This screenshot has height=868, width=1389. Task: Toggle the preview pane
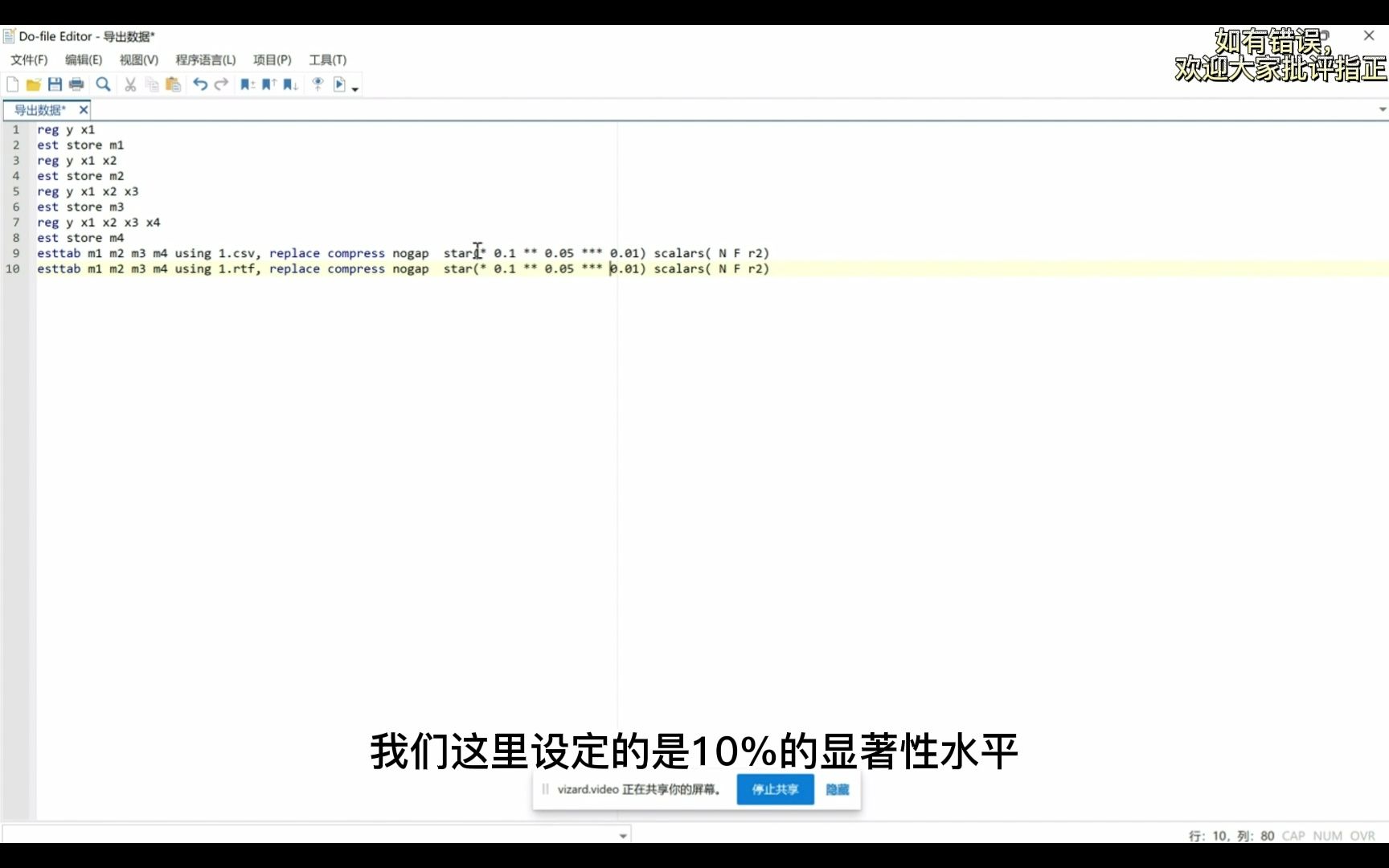tap(318, 84)
